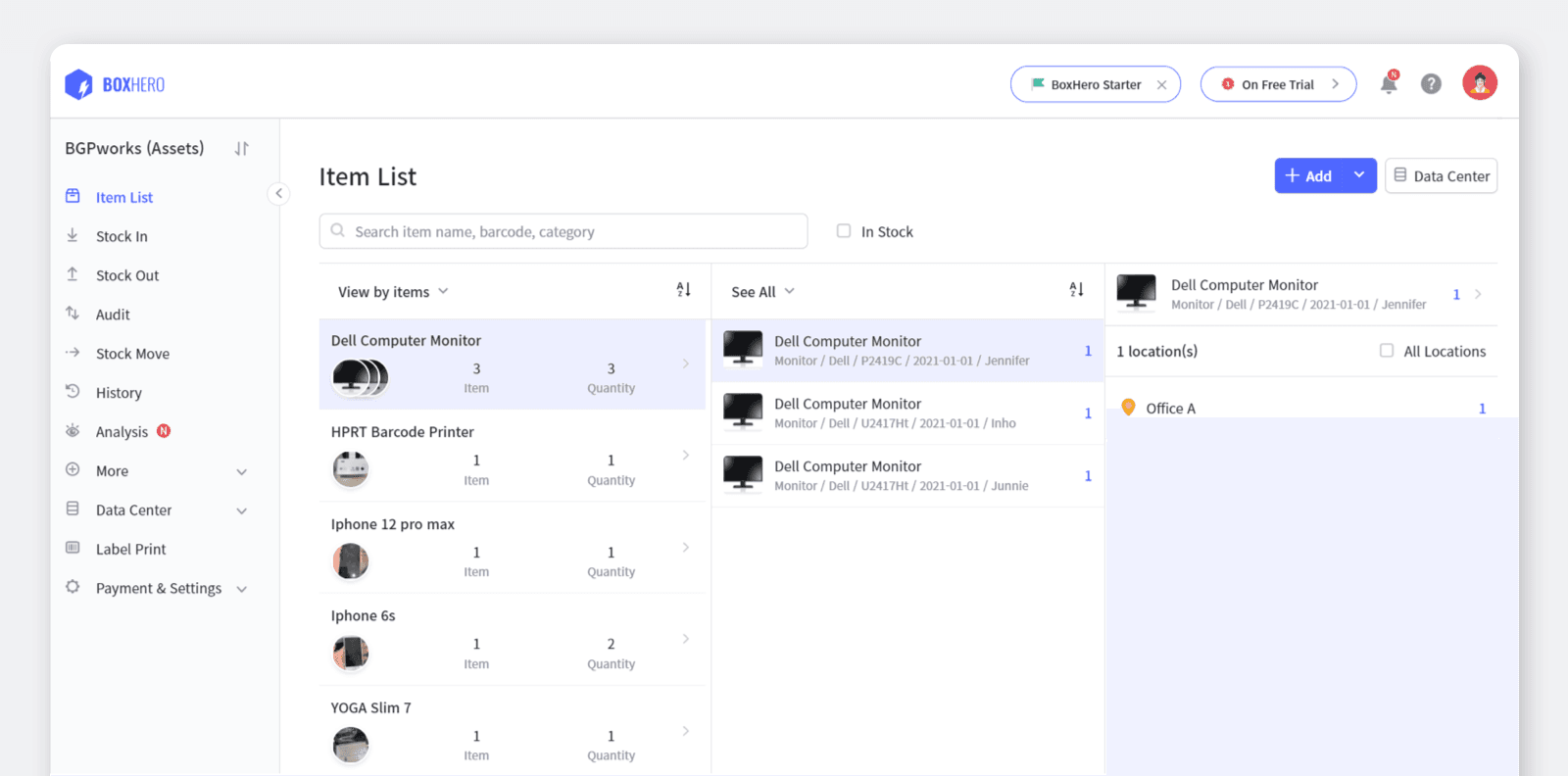
Task: Click the search magnifier icon
Action: click(x=337, y=231)
